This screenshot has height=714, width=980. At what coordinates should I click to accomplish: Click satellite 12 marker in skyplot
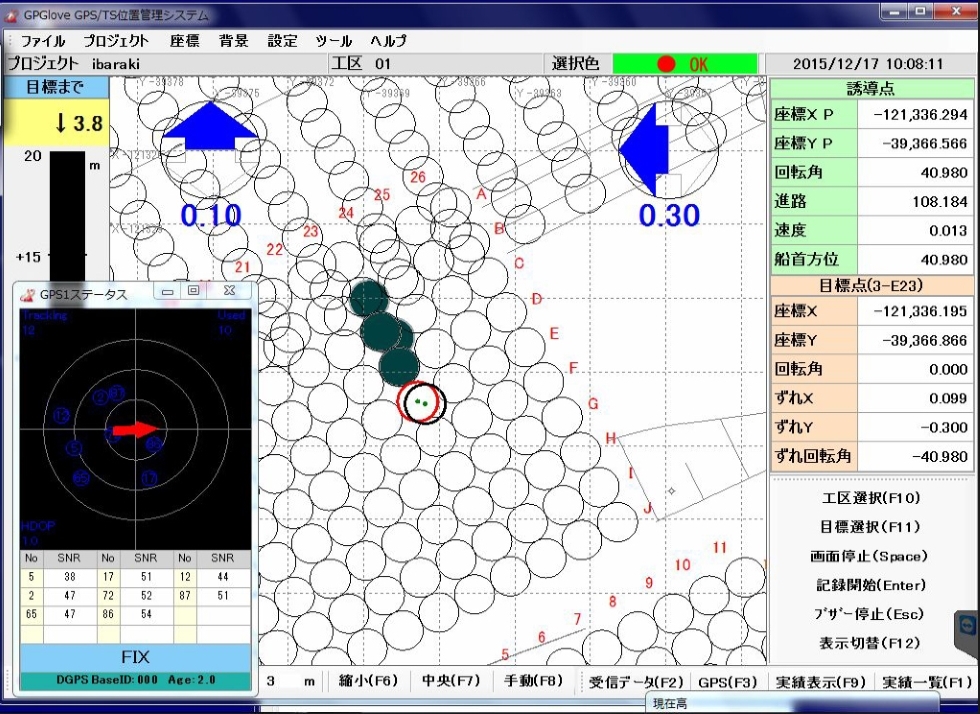(61, 416)
